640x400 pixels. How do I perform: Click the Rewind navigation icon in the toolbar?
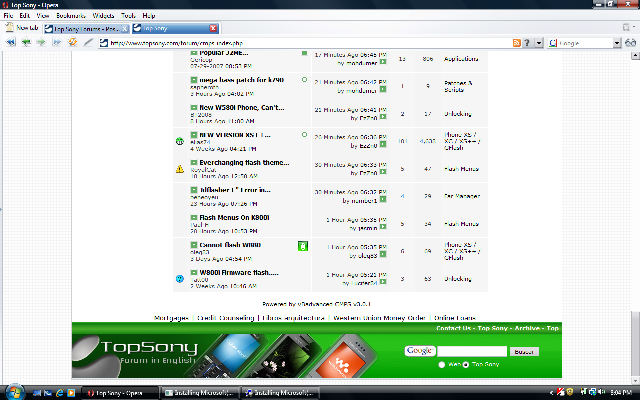tap(10, 42)
